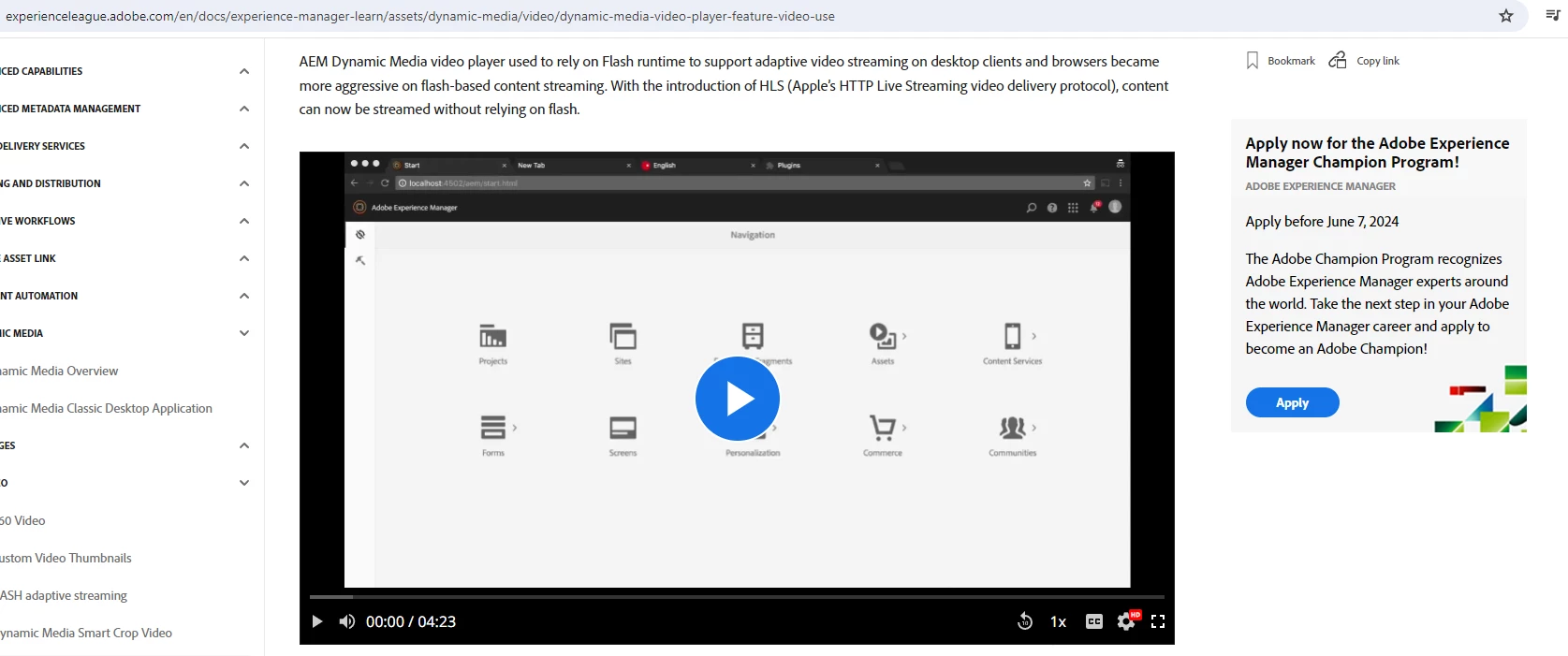The height and width of the screenshot is (656, 1568).
Task: Click the Bookmark label text
Action: pos(1291,61)
